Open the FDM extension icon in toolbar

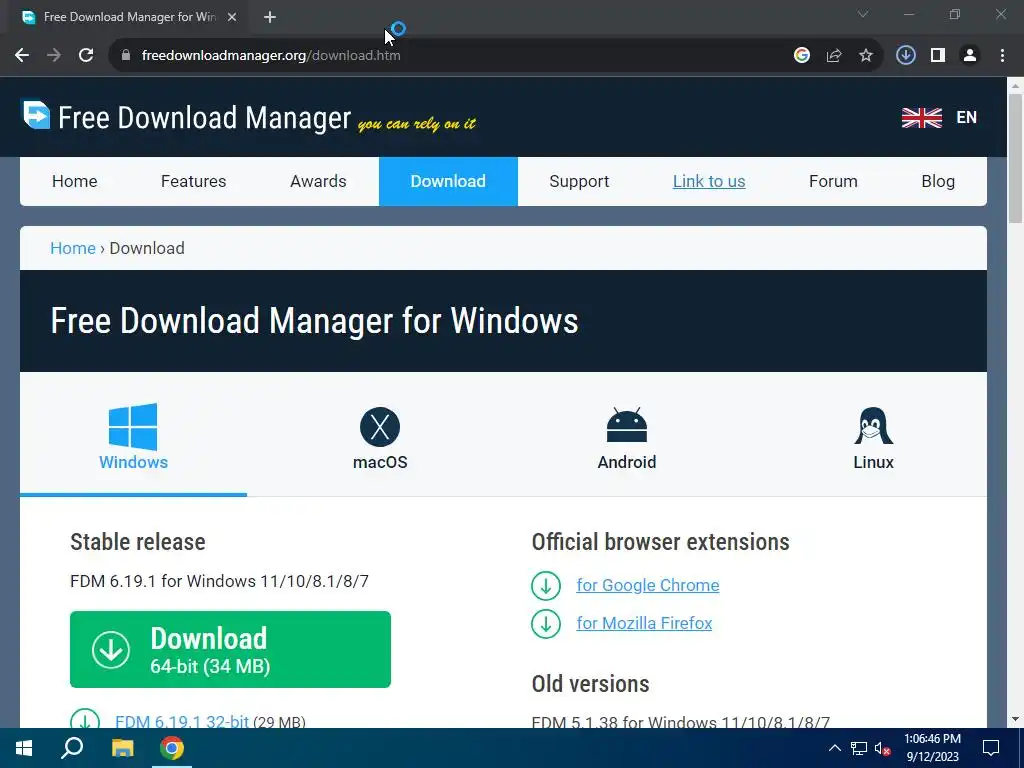point(906,56)
